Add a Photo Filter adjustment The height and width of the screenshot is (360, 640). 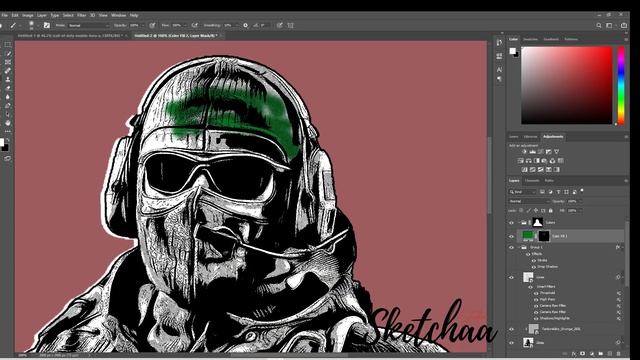(x=544, y=160)
